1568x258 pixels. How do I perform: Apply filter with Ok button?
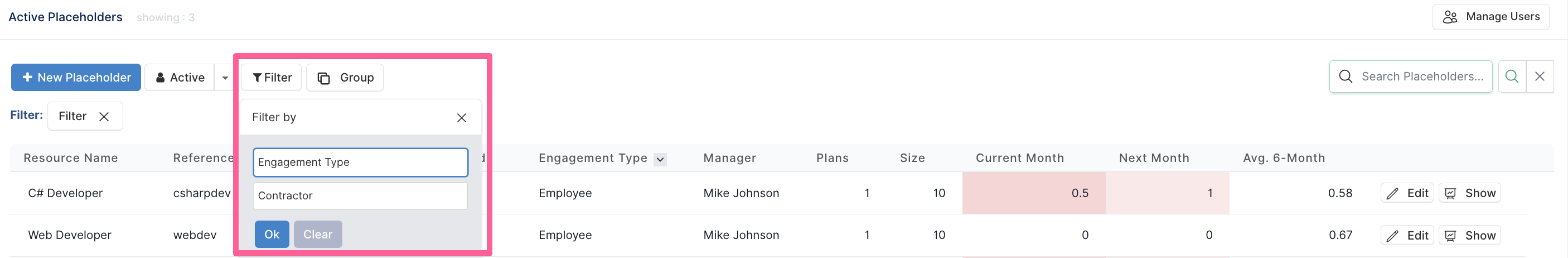point(272,234)
